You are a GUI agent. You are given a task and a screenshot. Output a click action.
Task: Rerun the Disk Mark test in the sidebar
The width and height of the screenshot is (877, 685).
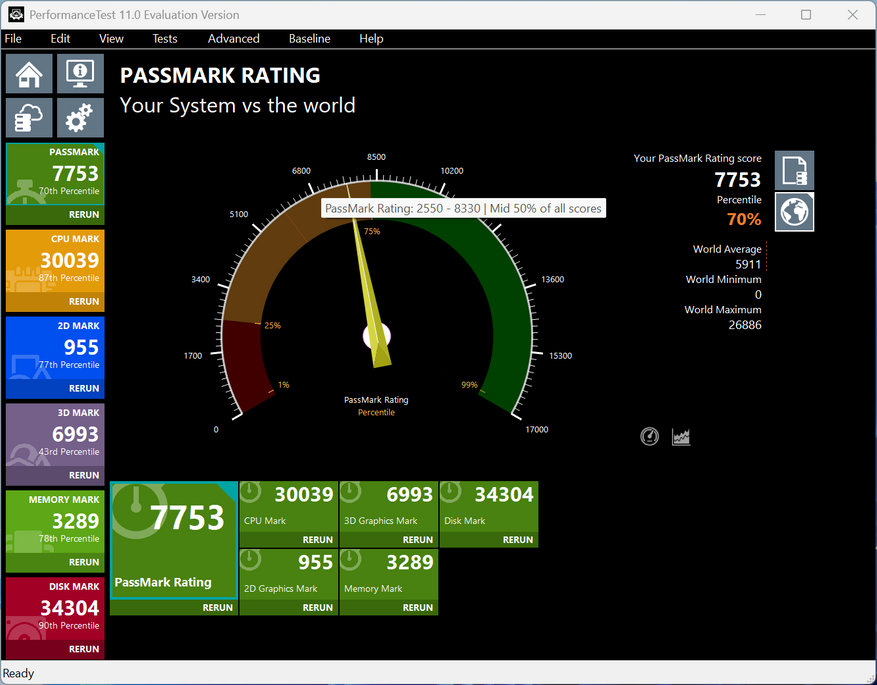[84, 649]
